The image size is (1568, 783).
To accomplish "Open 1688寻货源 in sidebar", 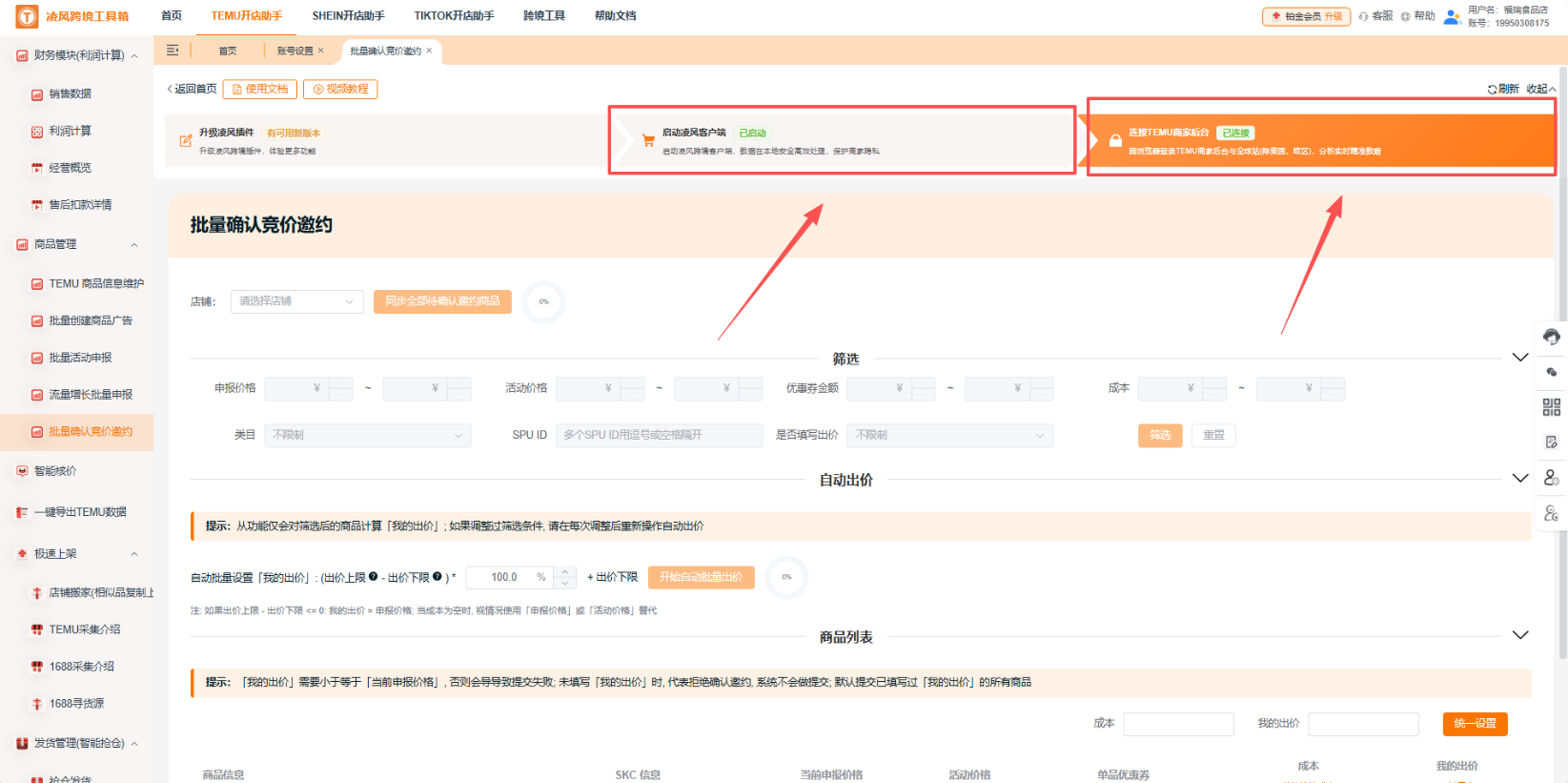I will click(x=76, y=704).
